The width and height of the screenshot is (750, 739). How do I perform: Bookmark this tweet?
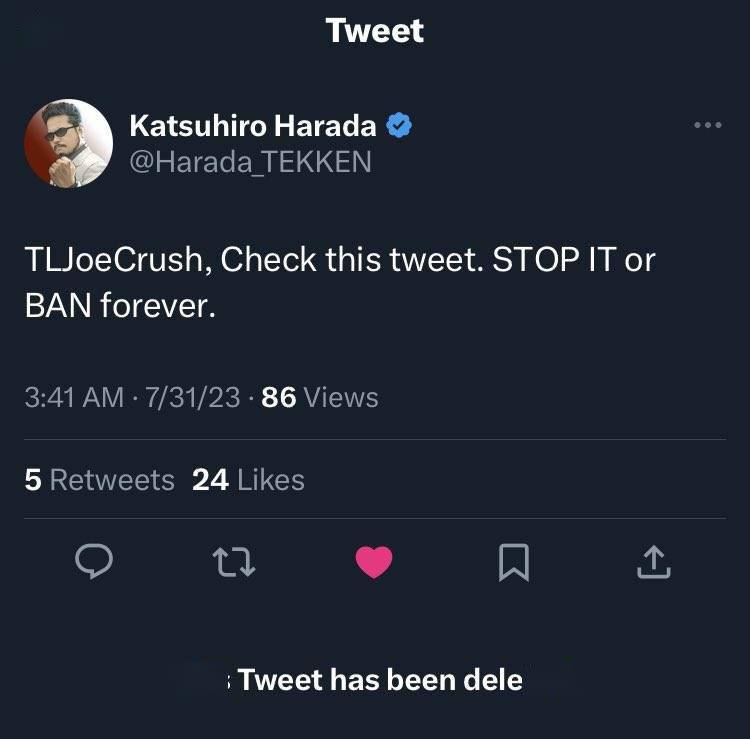(513, 564)
